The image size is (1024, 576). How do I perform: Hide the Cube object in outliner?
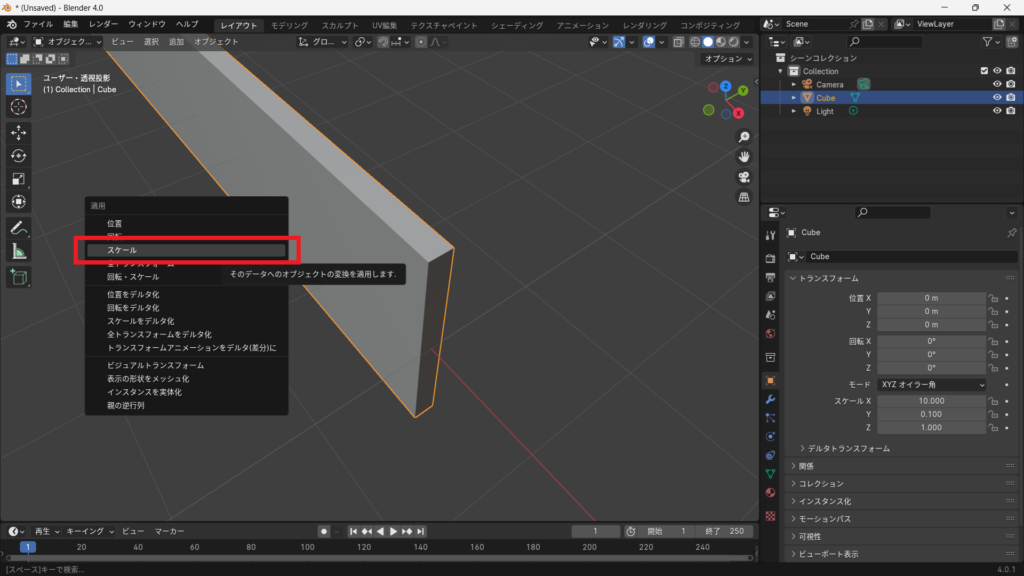997,98
